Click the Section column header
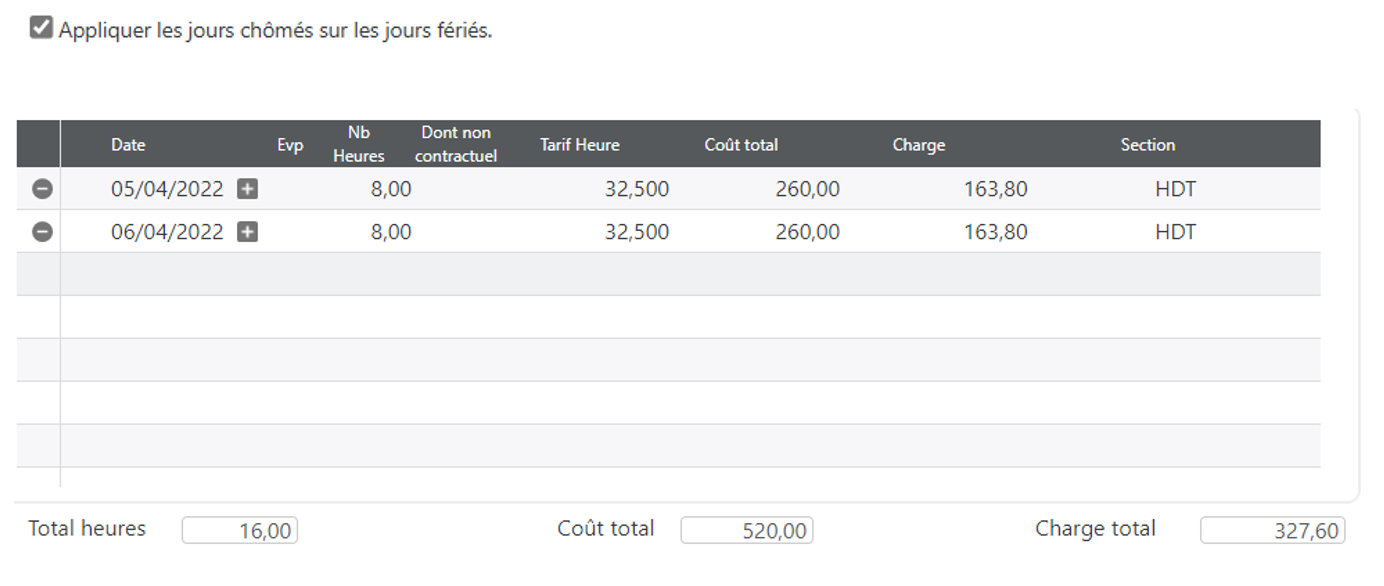Screen dimensions: 1384x586 click(1147, 145)
